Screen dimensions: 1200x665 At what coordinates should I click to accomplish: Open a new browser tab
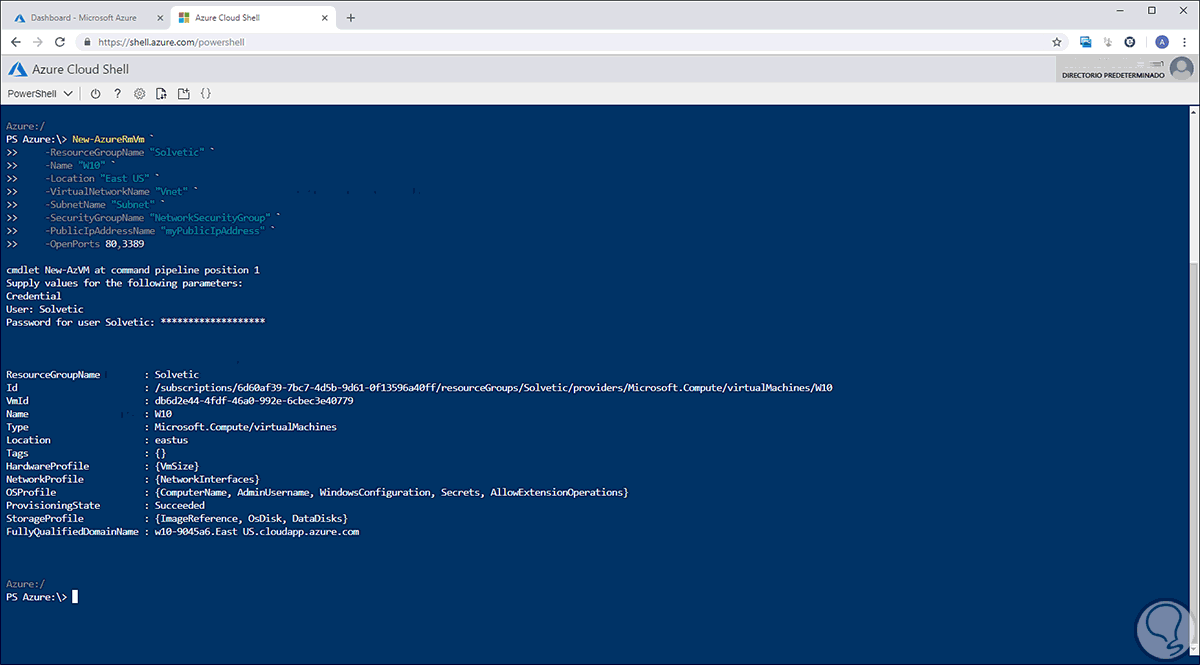[351, 18]
